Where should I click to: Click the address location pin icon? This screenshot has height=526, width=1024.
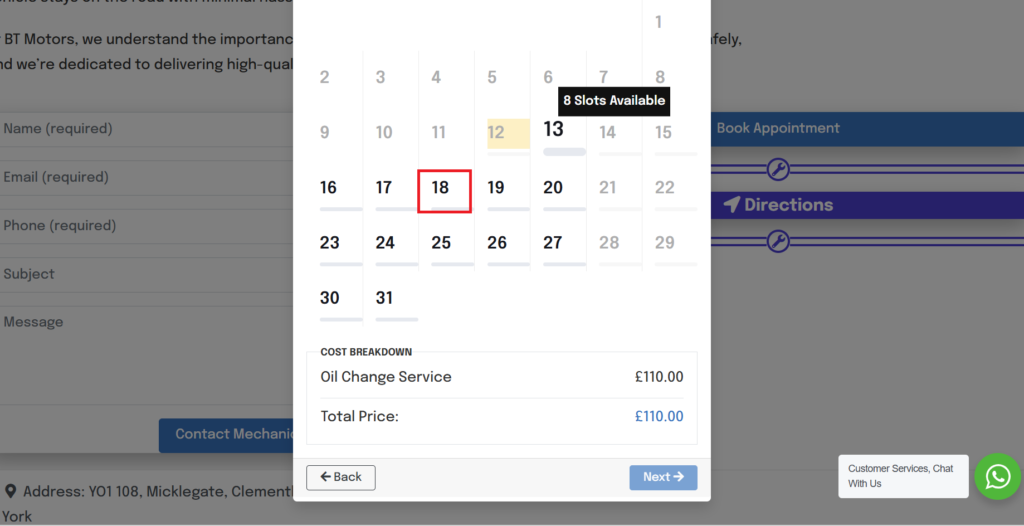point(10,492)
